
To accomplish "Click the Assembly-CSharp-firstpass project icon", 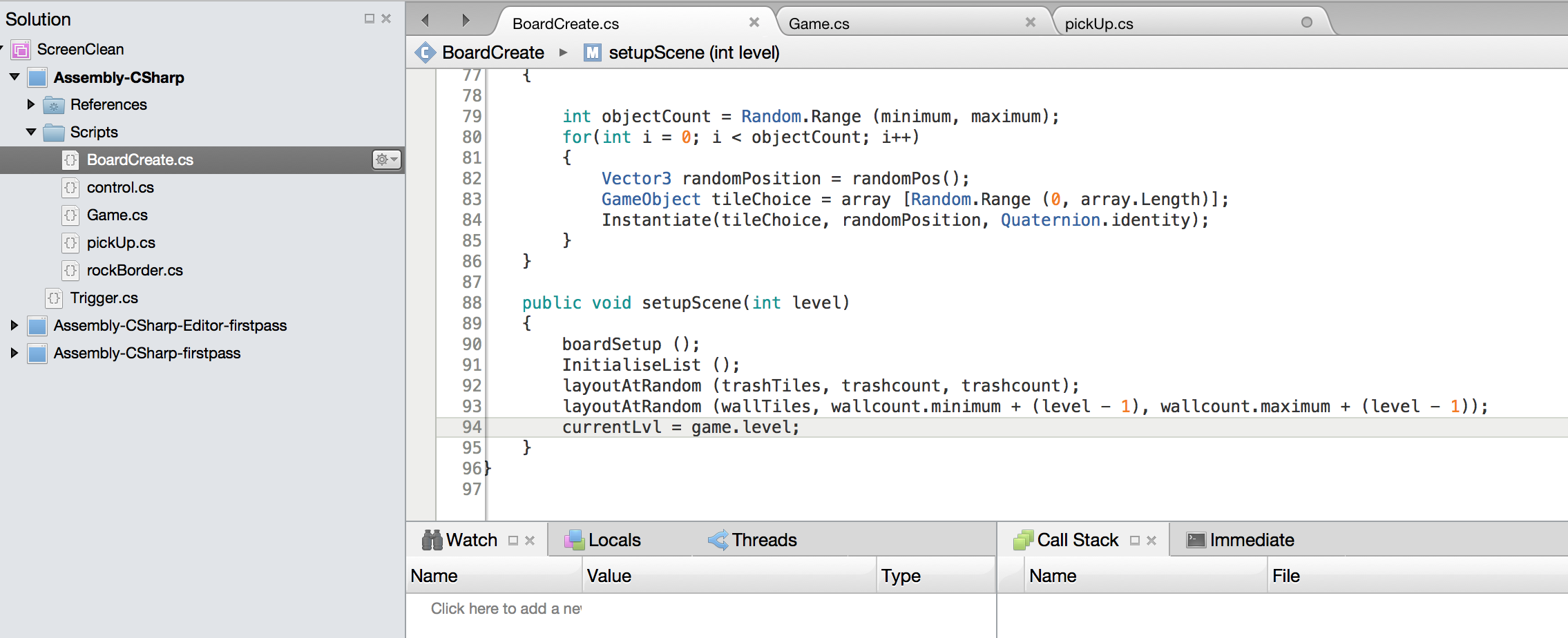I will pyautogui.click(x=37, y=354).
